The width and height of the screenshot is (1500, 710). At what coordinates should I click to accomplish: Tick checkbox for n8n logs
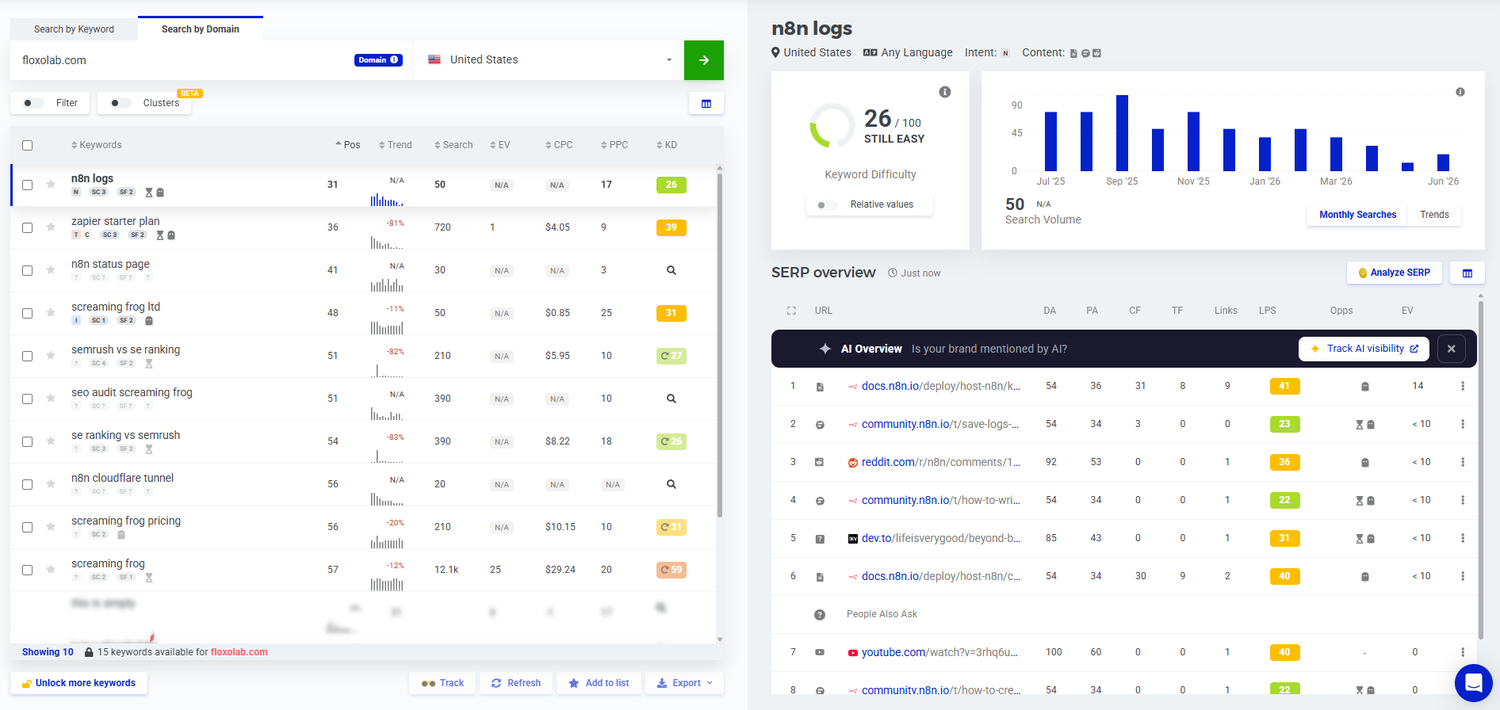tap(27, 185)
